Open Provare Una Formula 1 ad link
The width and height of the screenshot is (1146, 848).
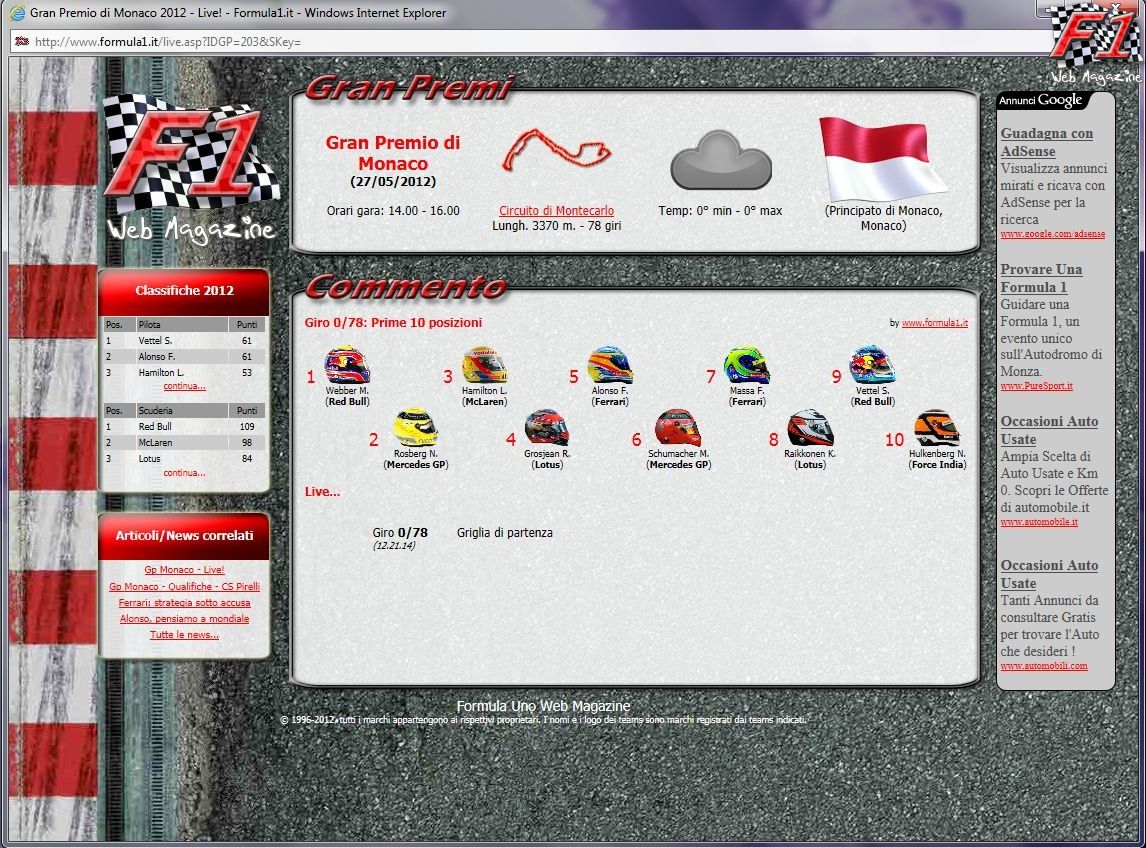coord(1041,278)
